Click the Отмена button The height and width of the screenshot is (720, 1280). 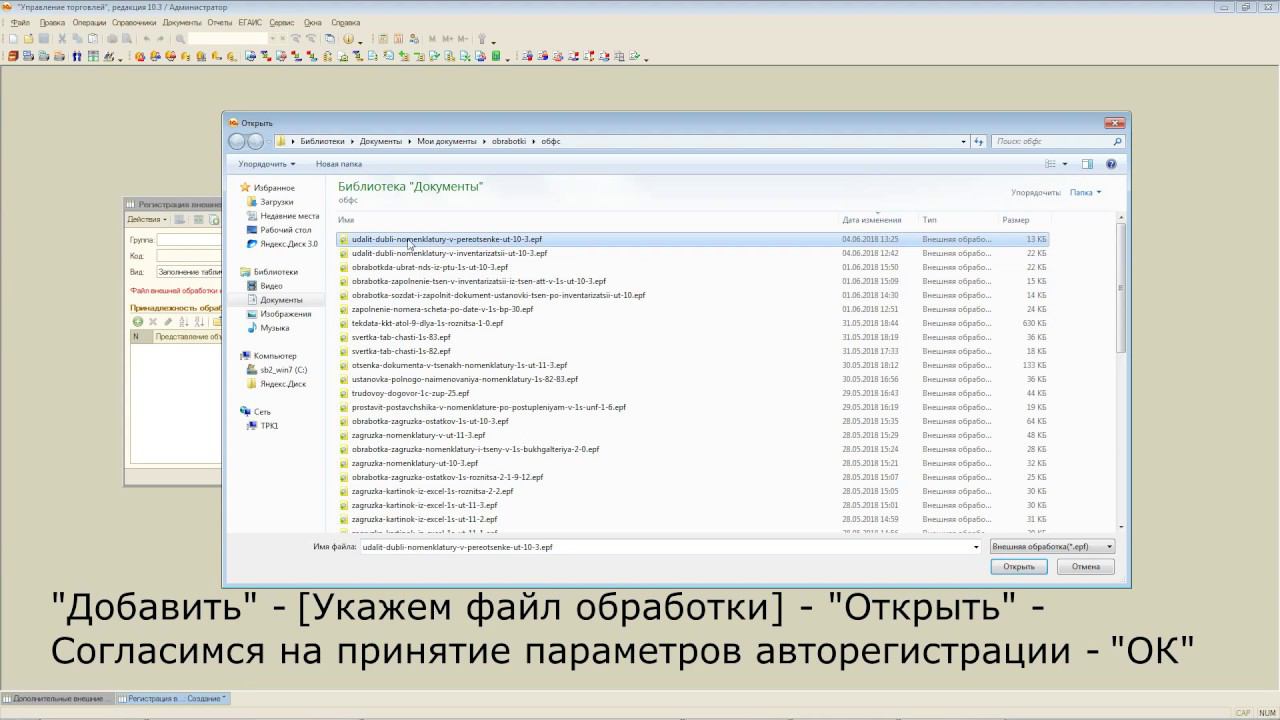click(x=1086, y=566)
